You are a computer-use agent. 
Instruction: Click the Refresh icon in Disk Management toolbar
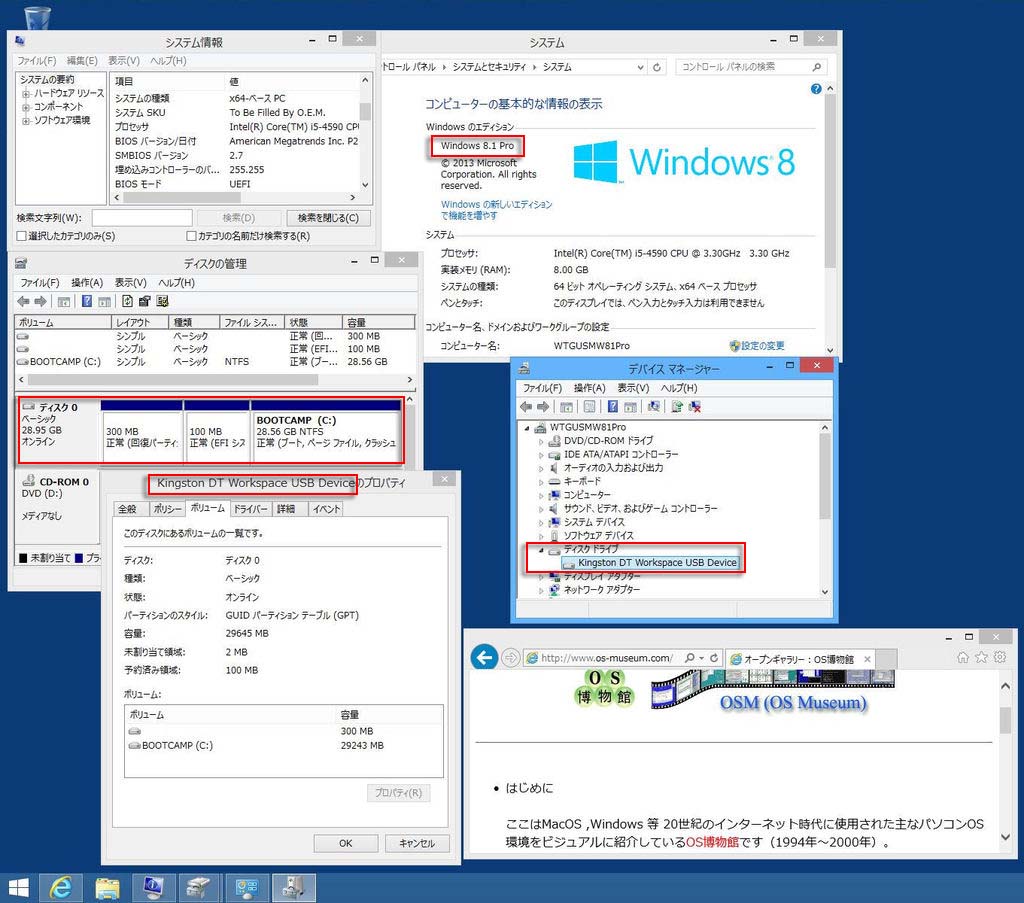(127, 301)
